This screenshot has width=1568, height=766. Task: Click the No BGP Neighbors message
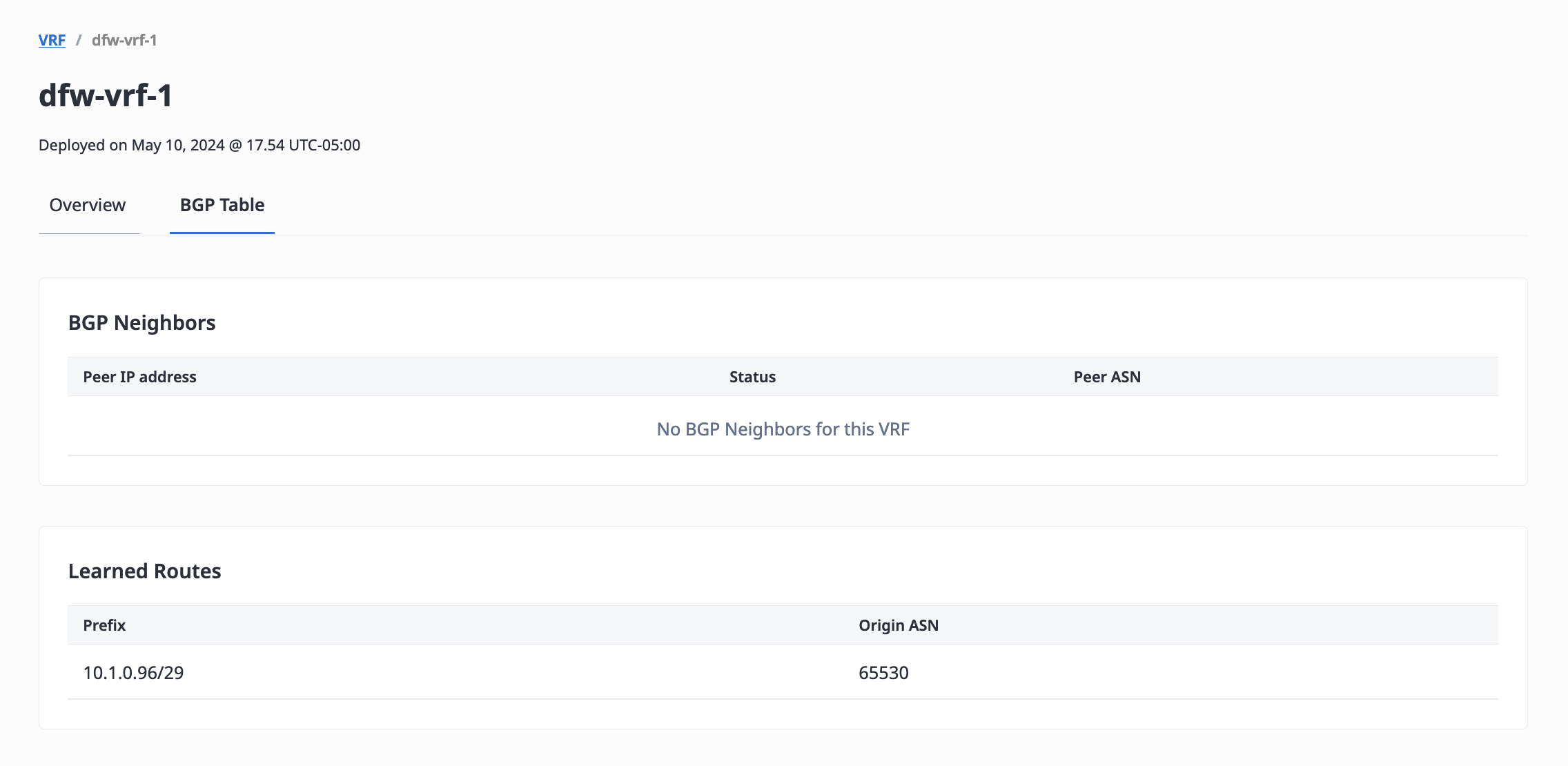pos(783,429)
